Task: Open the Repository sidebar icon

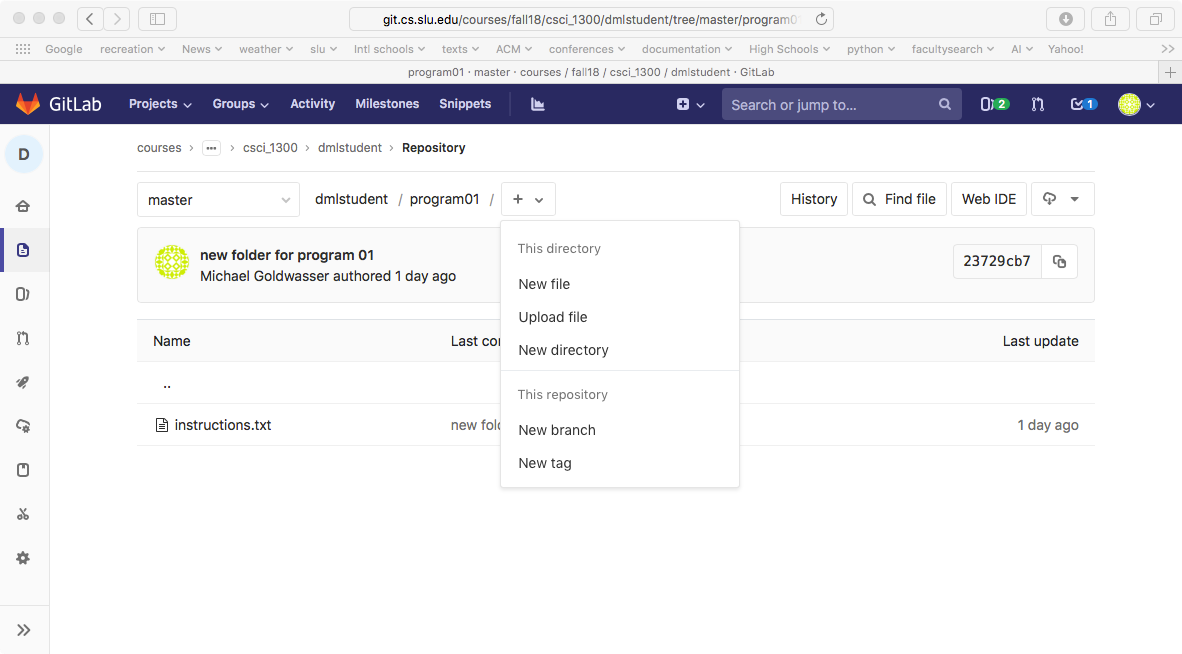Action: [23, 250]
